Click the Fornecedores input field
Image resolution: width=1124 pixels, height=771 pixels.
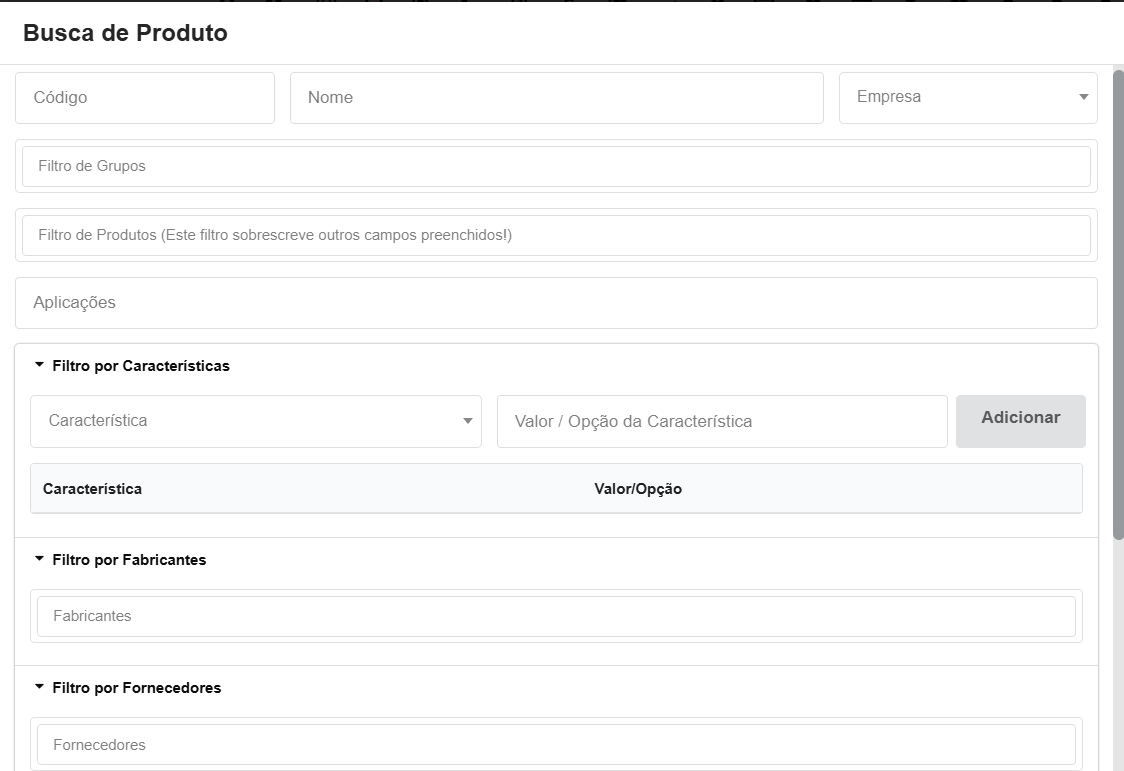click(x=556, y=745)
